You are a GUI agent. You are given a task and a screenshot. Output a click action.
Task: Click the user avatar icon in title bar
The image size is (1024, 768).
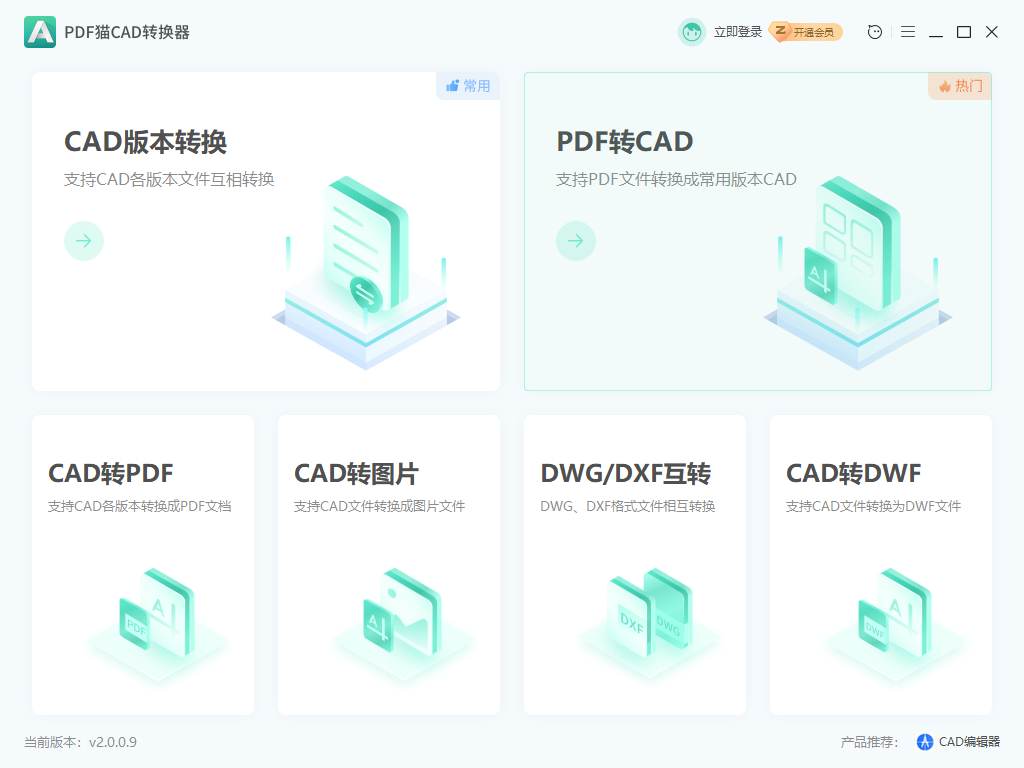[692, 32]
